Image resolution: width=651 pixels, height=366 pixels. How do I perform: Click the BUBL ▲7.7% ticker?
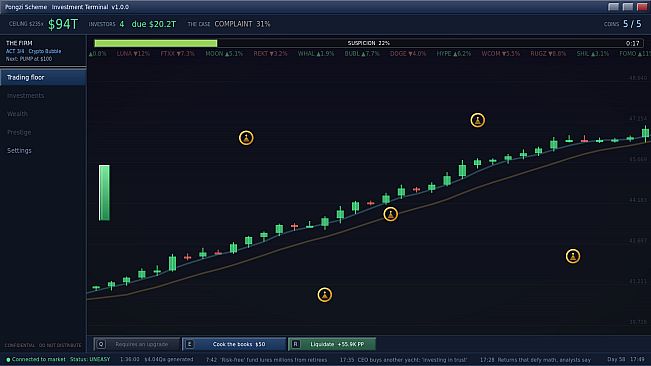pos(362,54)
